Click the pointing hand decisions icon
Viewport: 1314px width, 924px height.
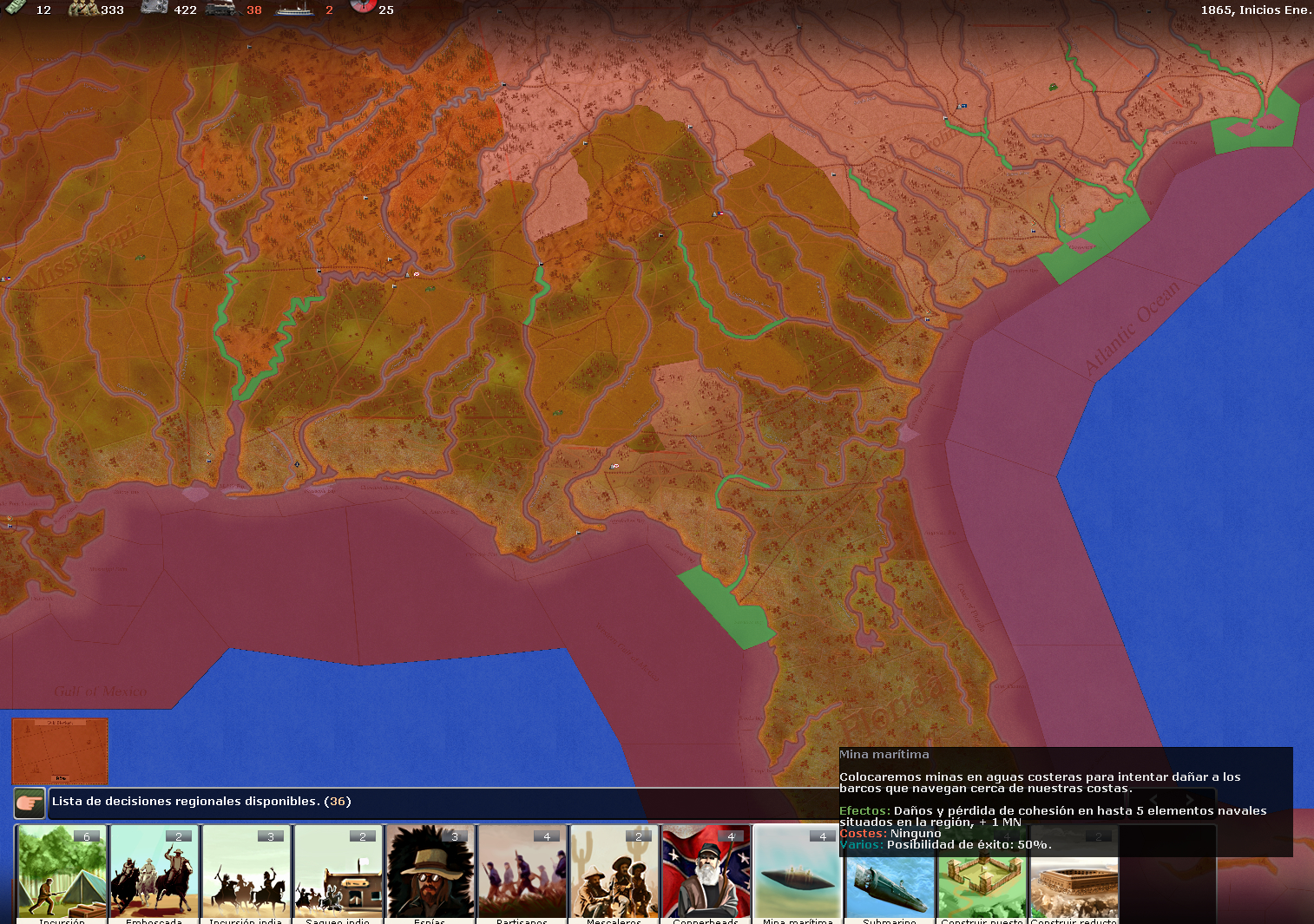point(30,803)
